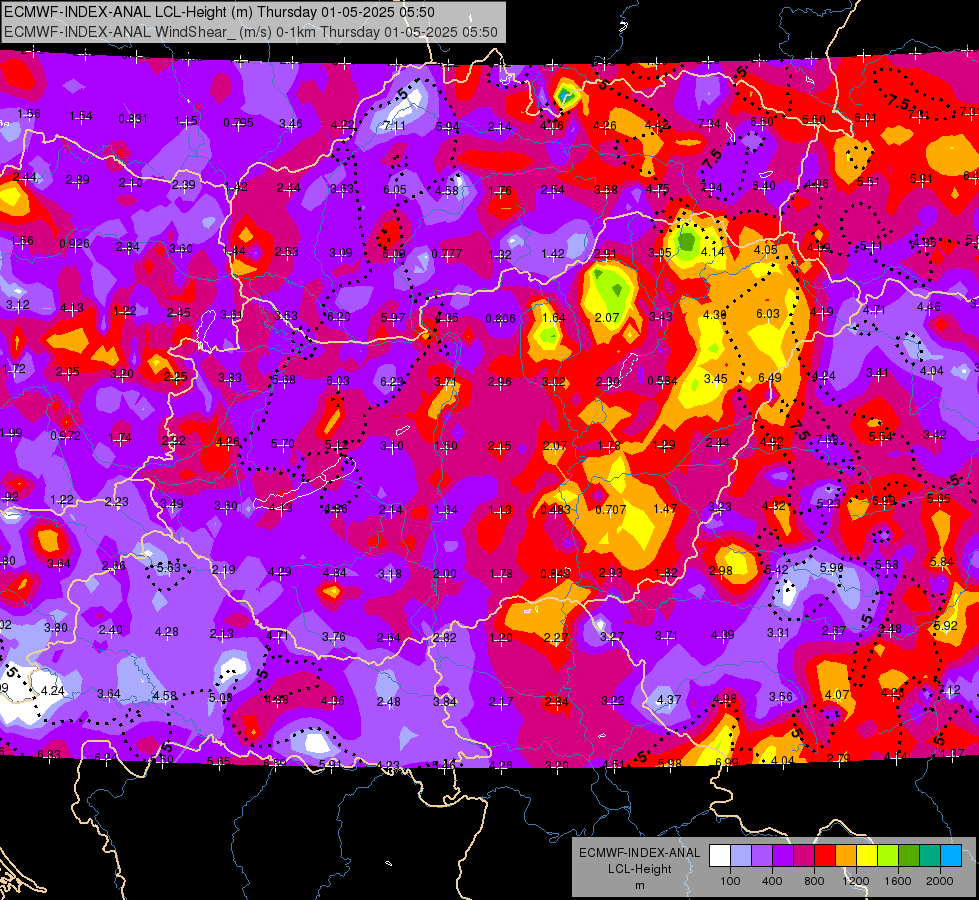The image size is (979, 900).
Task: Click the wind shear value 4.28
Action: [x=167, y=632]
